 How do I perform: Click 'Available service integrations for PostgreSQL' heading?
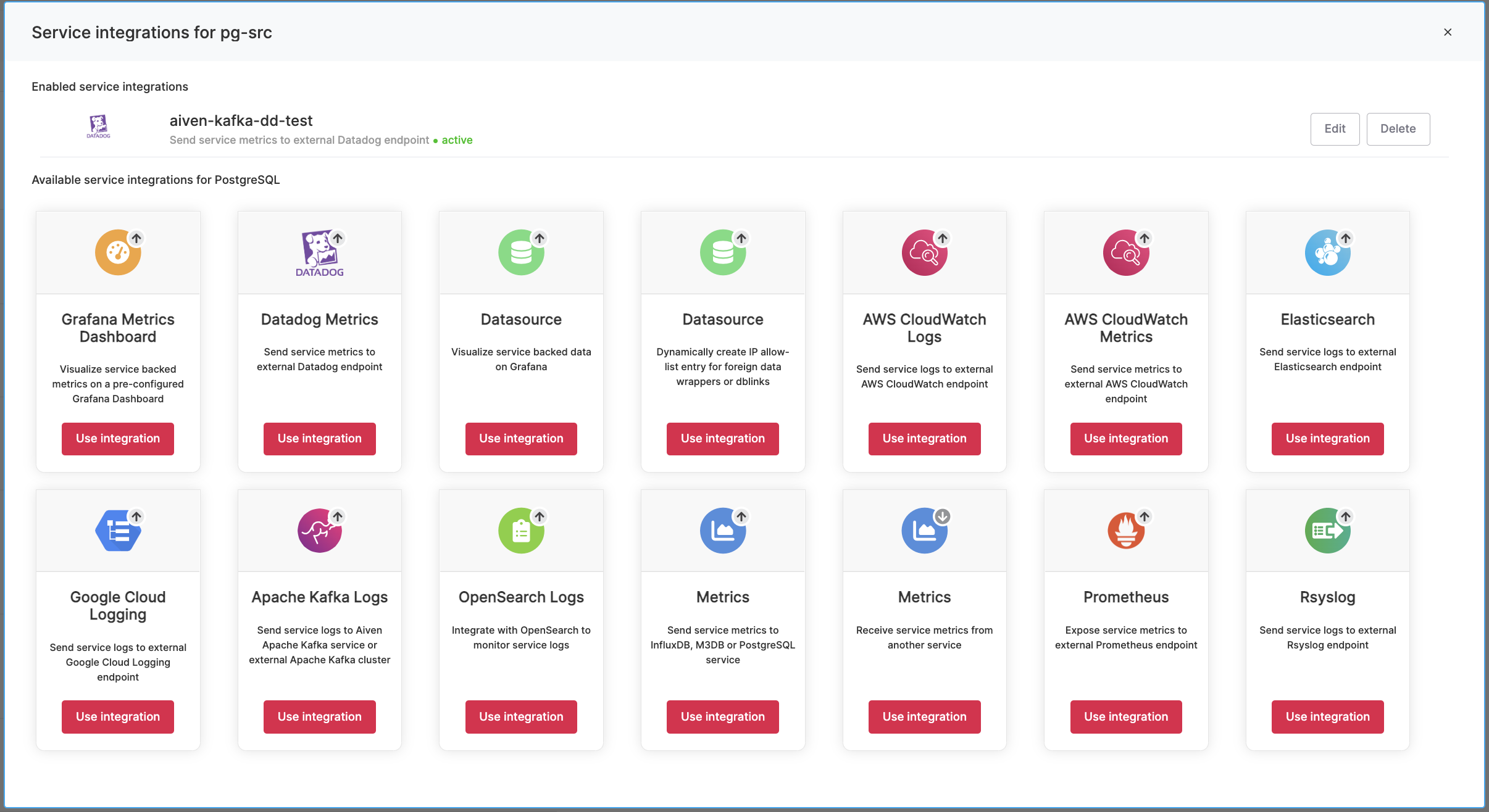(156, 180)
